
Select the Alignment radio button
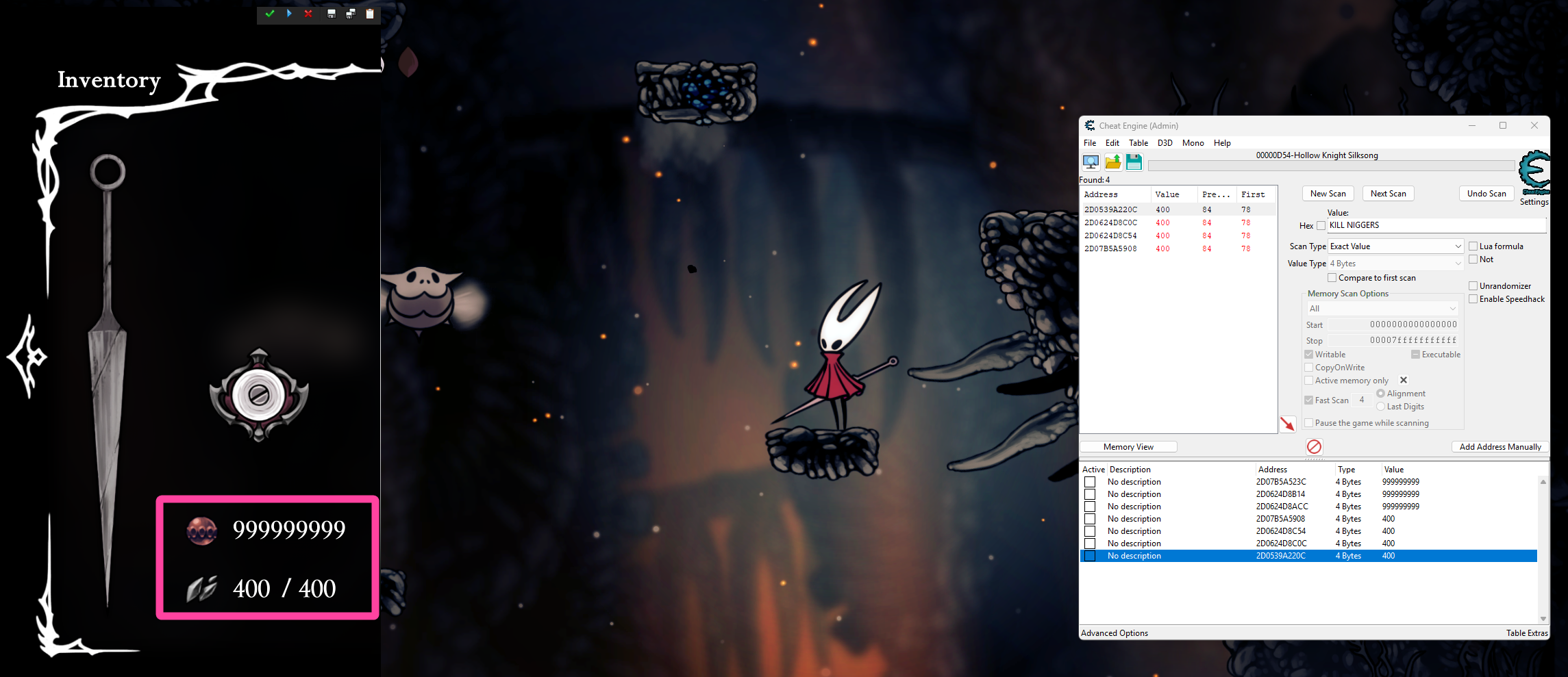click(1380, 394)
